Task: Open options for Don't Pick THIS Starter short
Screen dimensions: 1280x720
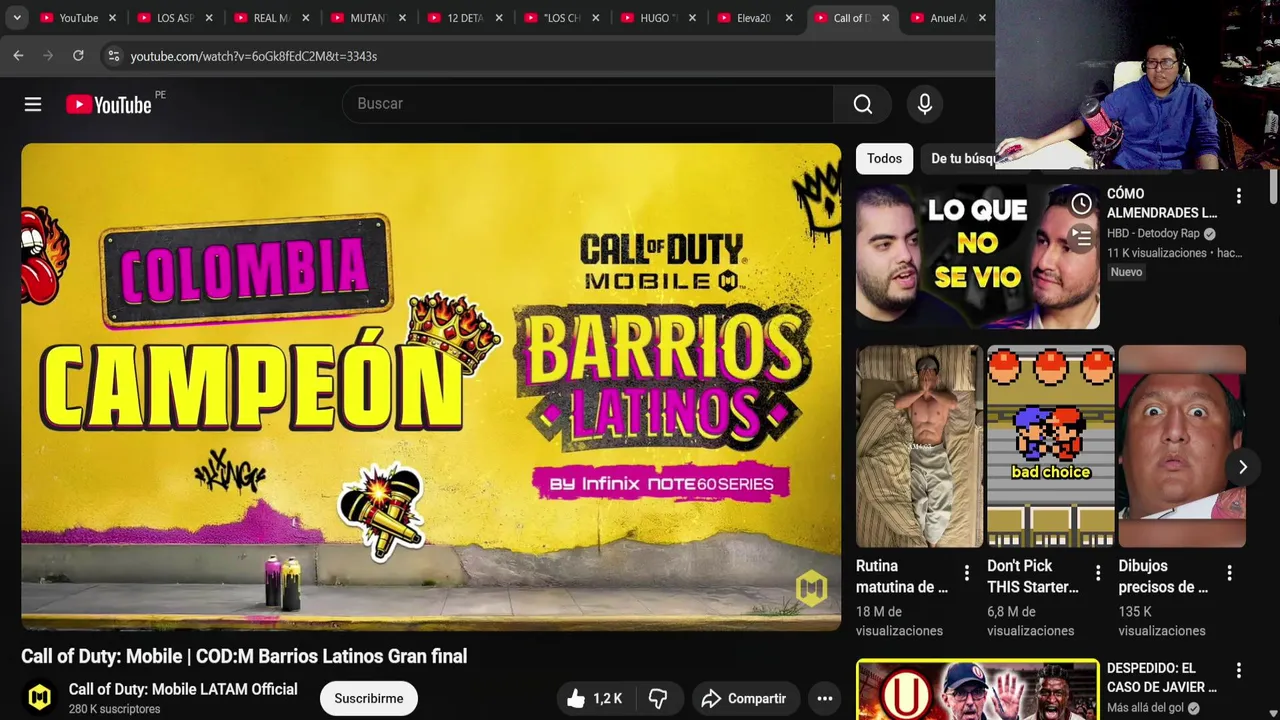Action: tap(1098, 573)
